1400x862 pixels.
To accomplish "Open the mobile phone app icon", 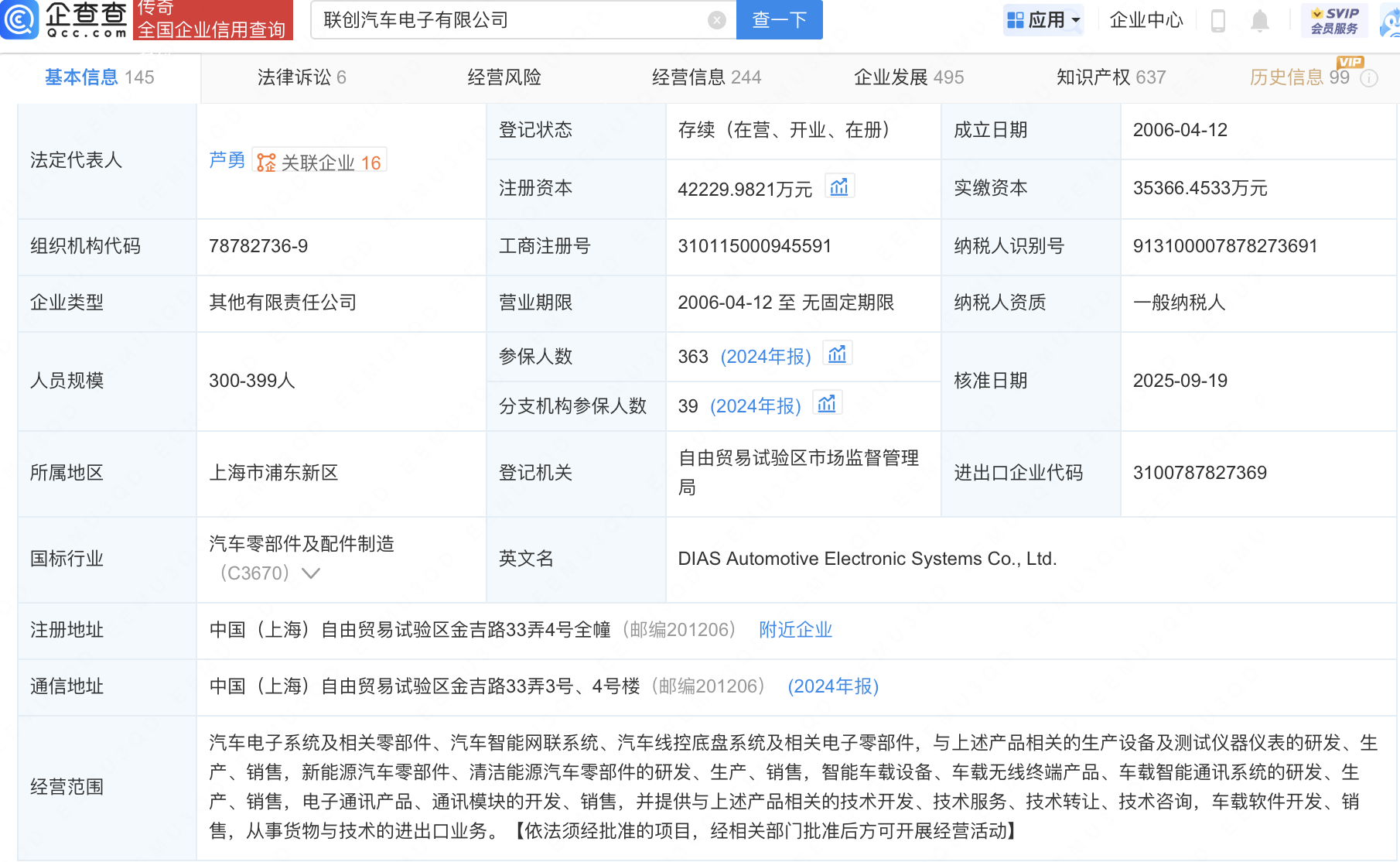I will pos(1217,20).
